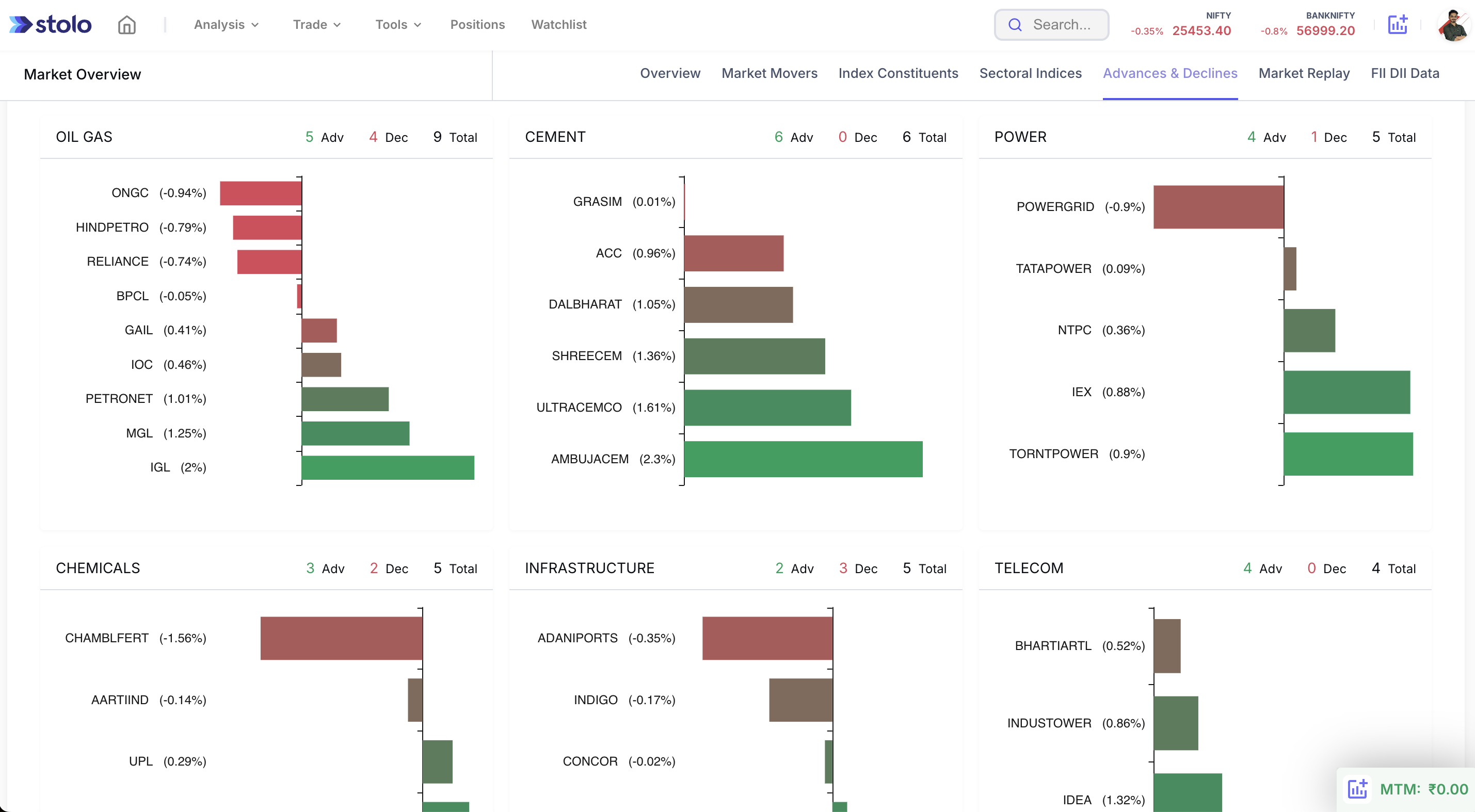Click the CEMENT sector title

[555, 137]
